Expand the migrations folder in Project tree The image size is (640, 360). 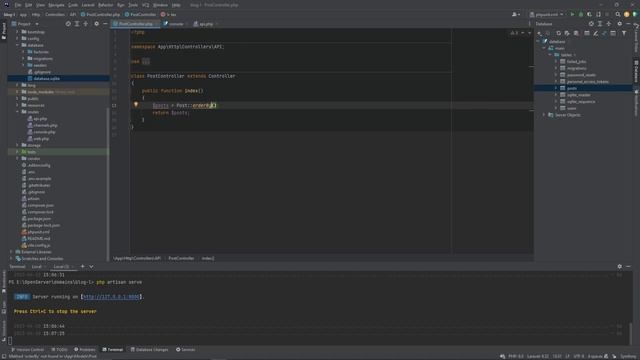coord(24,58)
